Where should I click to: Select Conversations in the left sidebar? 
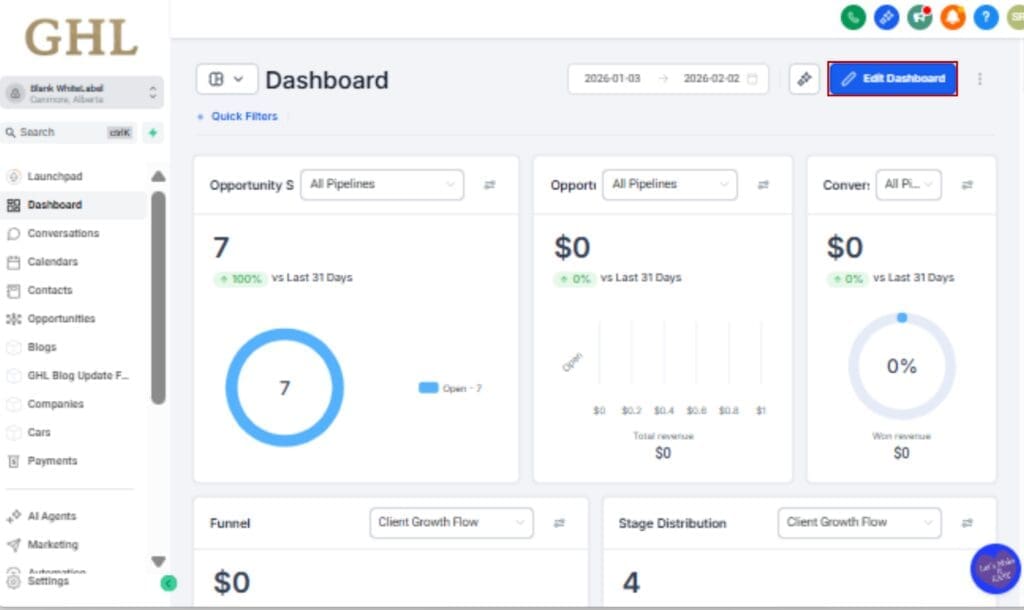click(63, 233)
